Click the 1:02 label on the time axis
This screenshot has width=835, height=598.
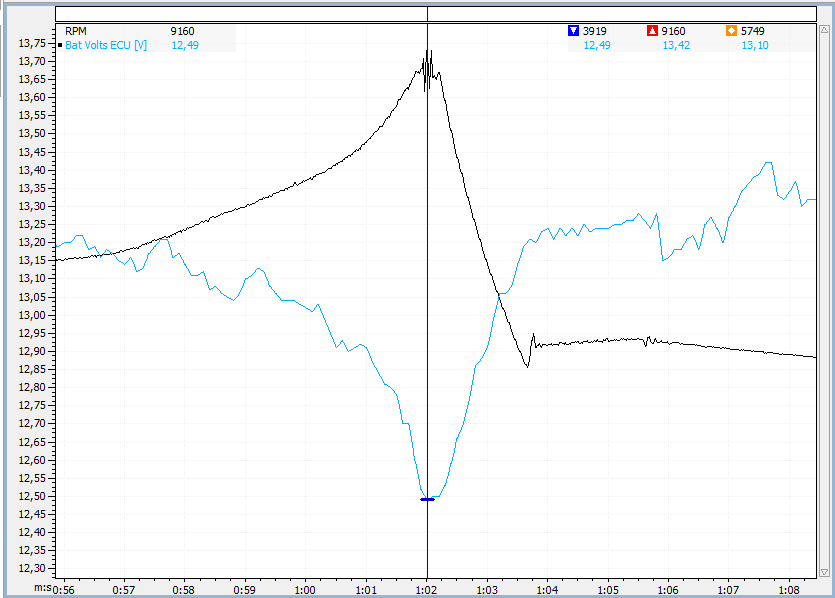(x=427, y=590)
